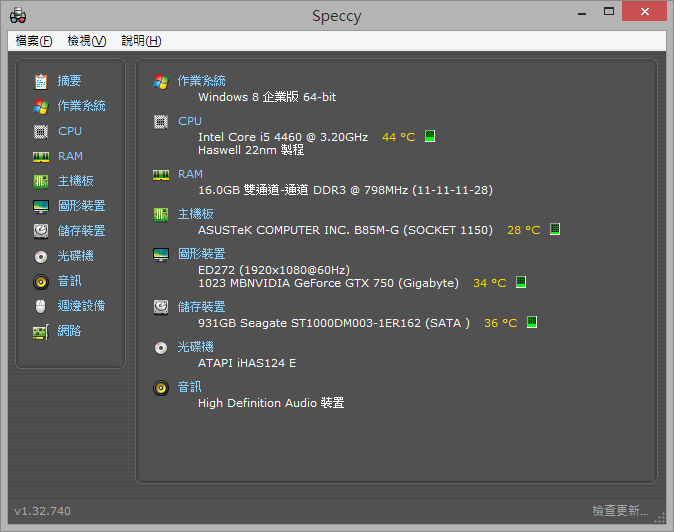Click speaker icon in summary panel
Image resolution: width=674 pixels, height=532 pixels.
[x=161, y=388]
